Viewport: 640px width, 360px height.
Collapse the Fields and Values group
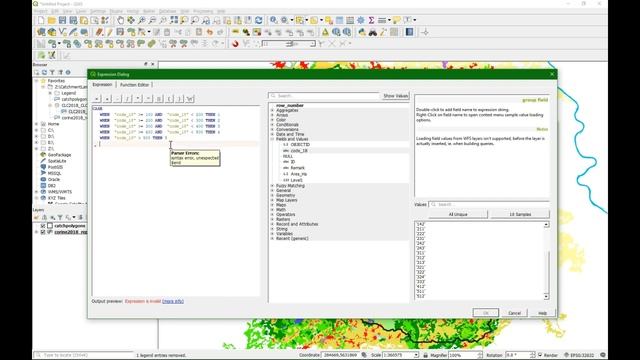pyautogui.click(x=273, y=139)
